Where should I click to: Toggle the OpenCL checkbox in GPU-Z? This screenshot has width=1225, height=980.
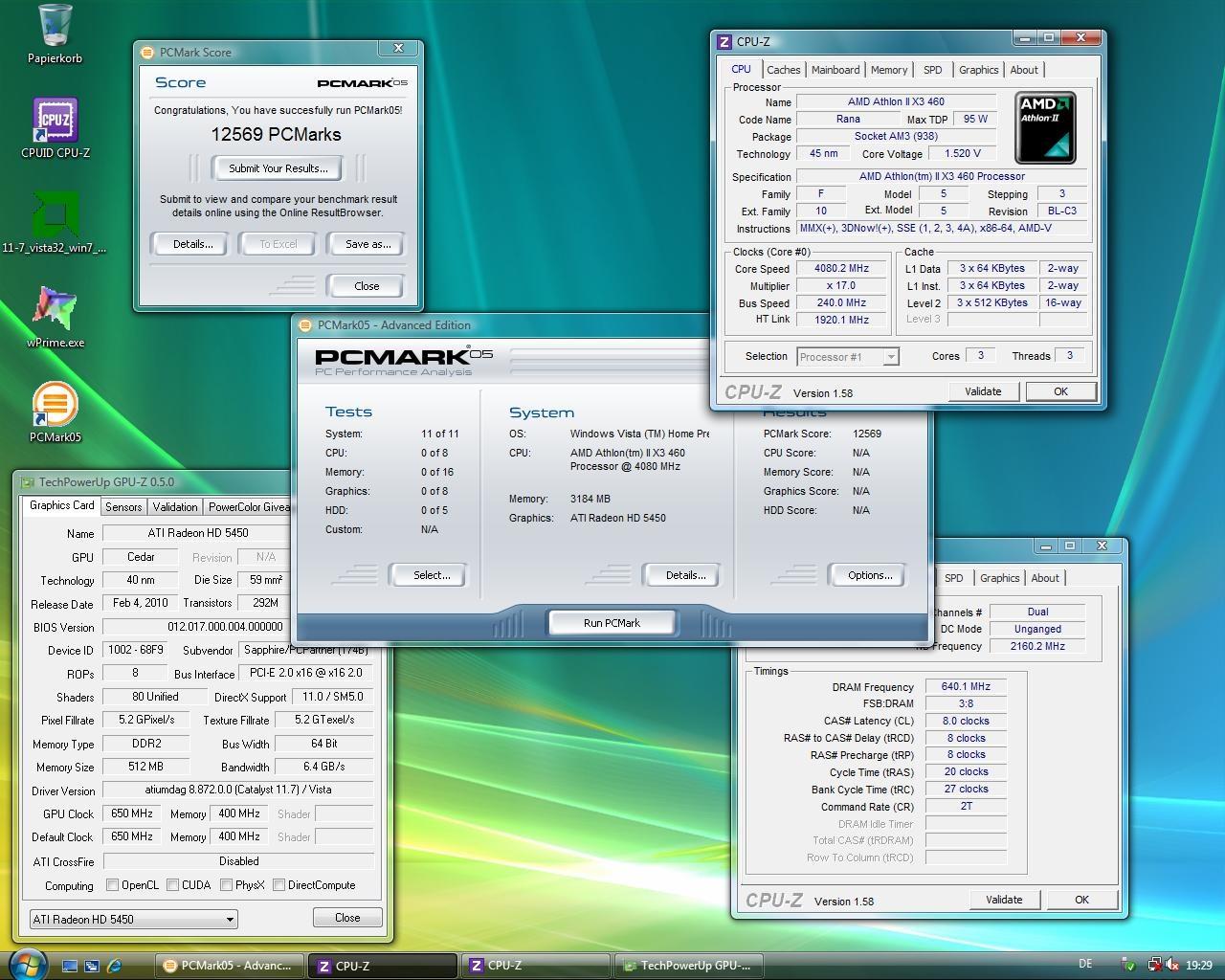tap(112, 885)
